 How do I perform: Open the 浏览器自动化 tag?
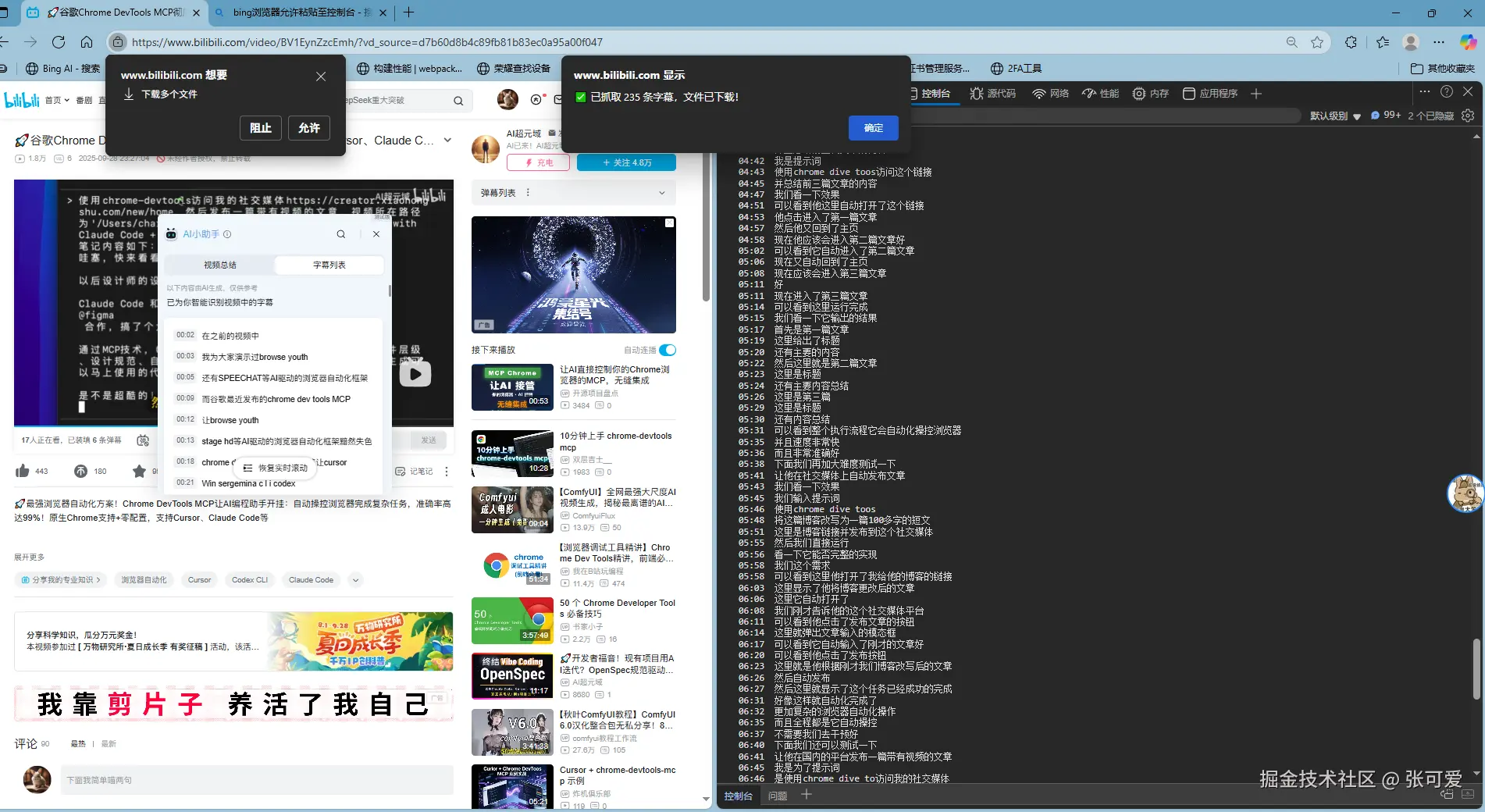click(144, 580)
